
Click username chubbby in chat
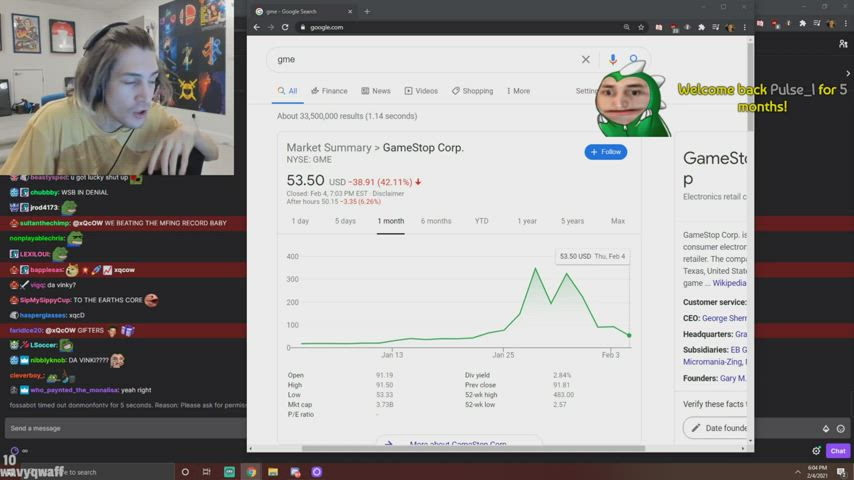[x=44, y=192]
